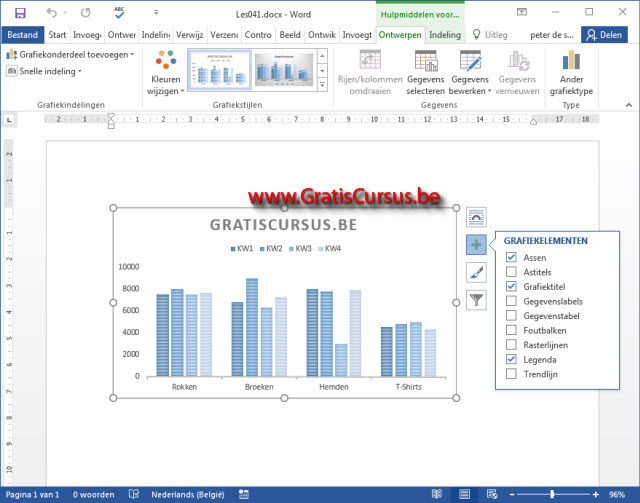Click Gegevens vernieuwen icon
This screenshot has height=503, width=640.
click(x=518, y=60)
